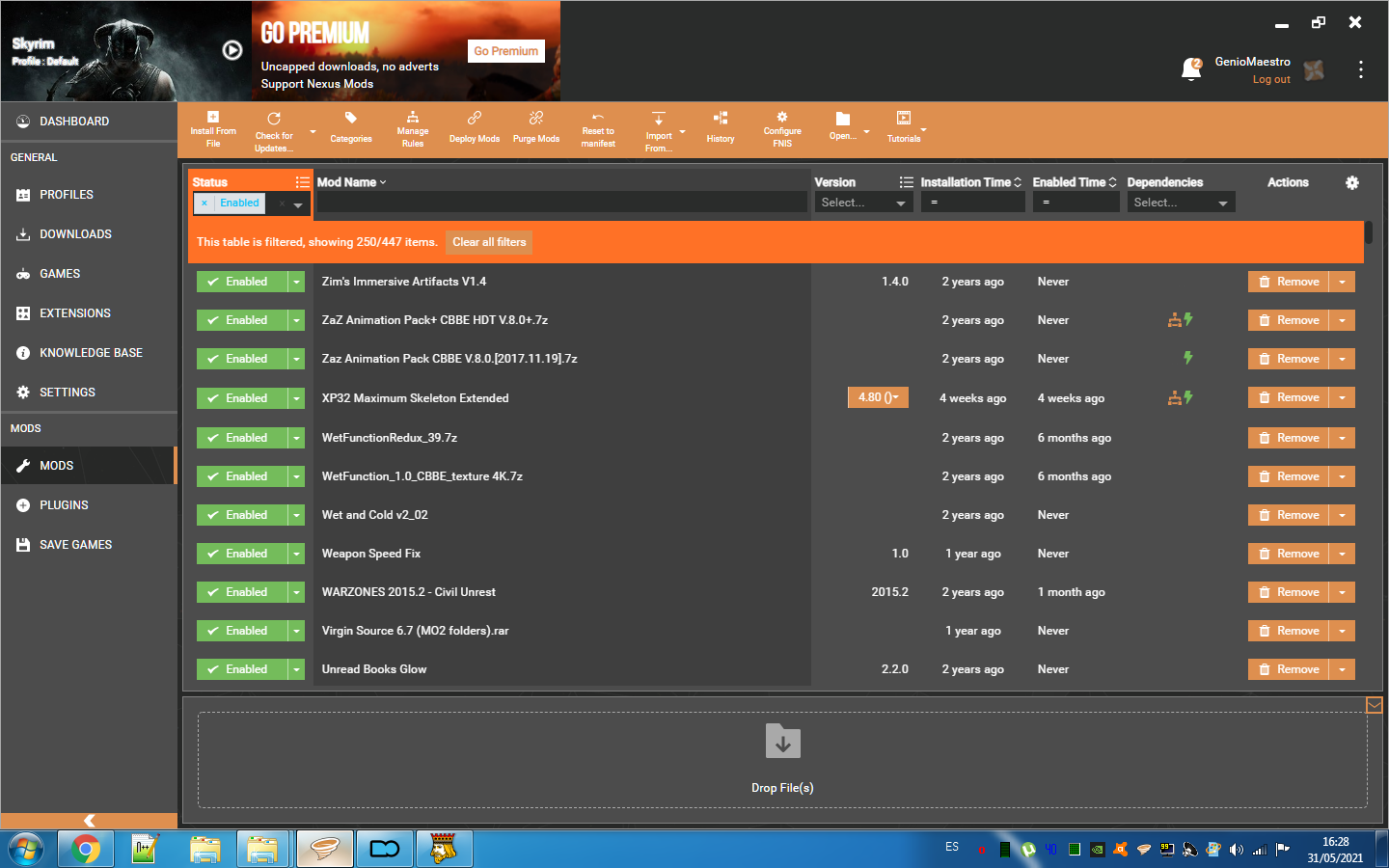The height and width of the screenshot is (868, 1389).
Task: Open Categories tag icon
Action: tap(351, 118)
